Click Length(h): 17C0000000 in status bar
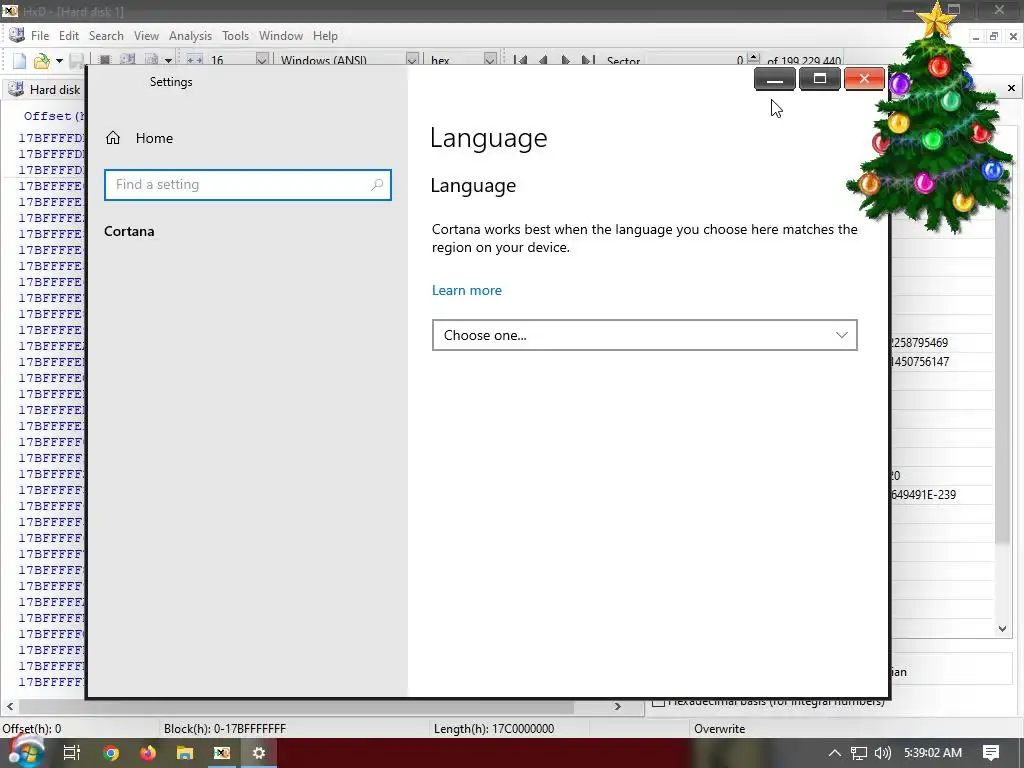 point(494,729)
